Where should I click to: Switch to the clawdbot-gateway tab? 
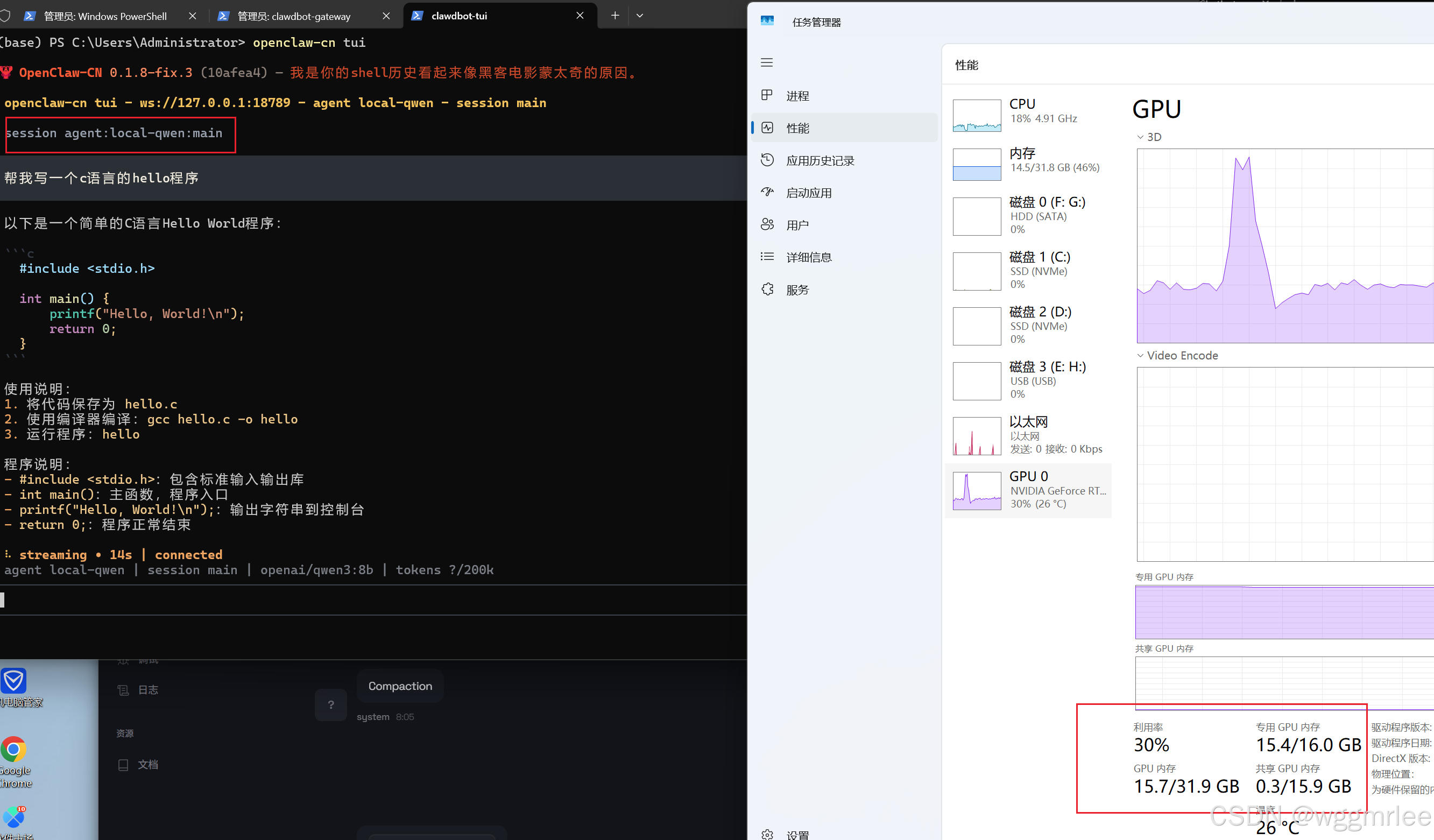294,16
